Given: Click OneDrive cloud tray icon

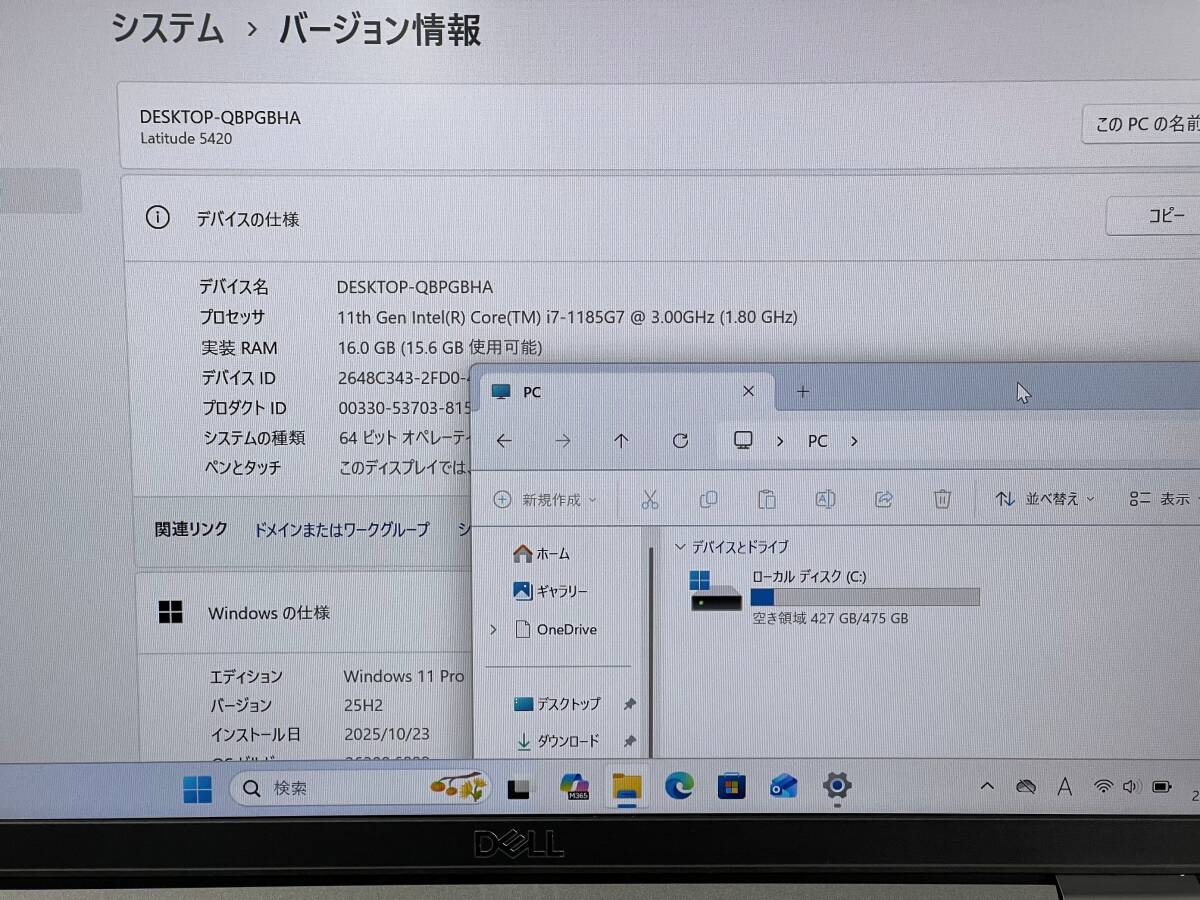Looking at the screenshot, I should coord(1025,787).
